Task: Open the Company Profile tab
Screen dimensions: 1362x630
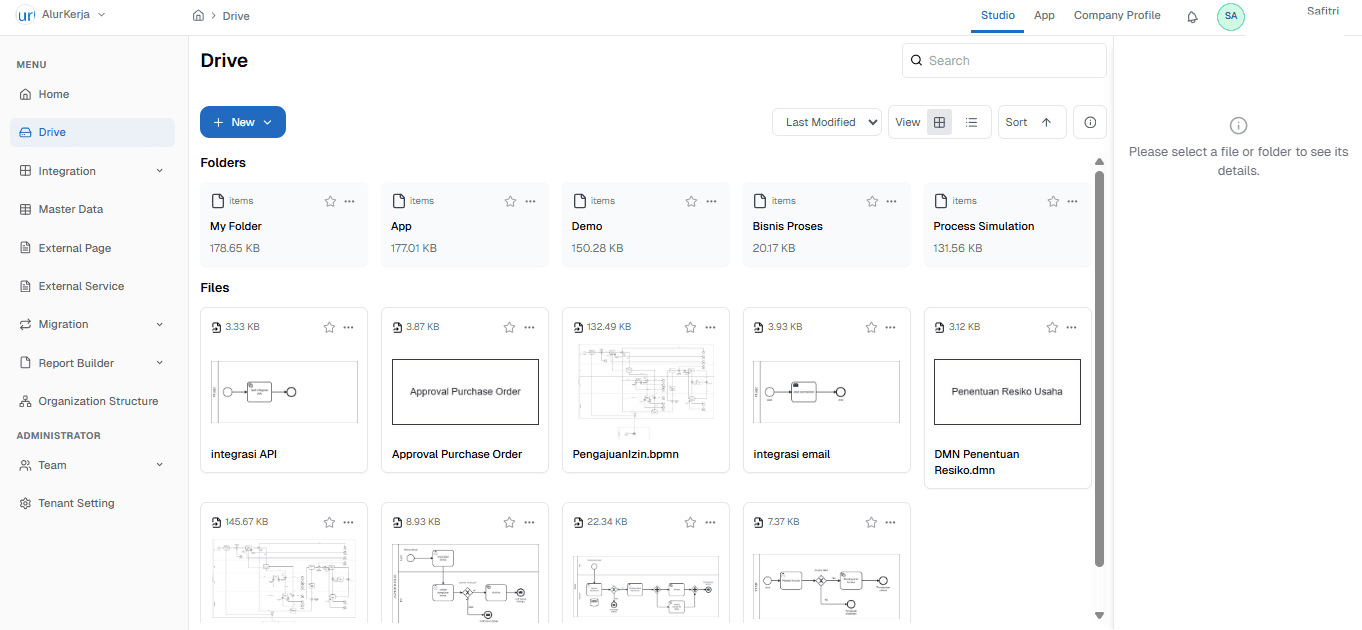Action: (1117, 16)
